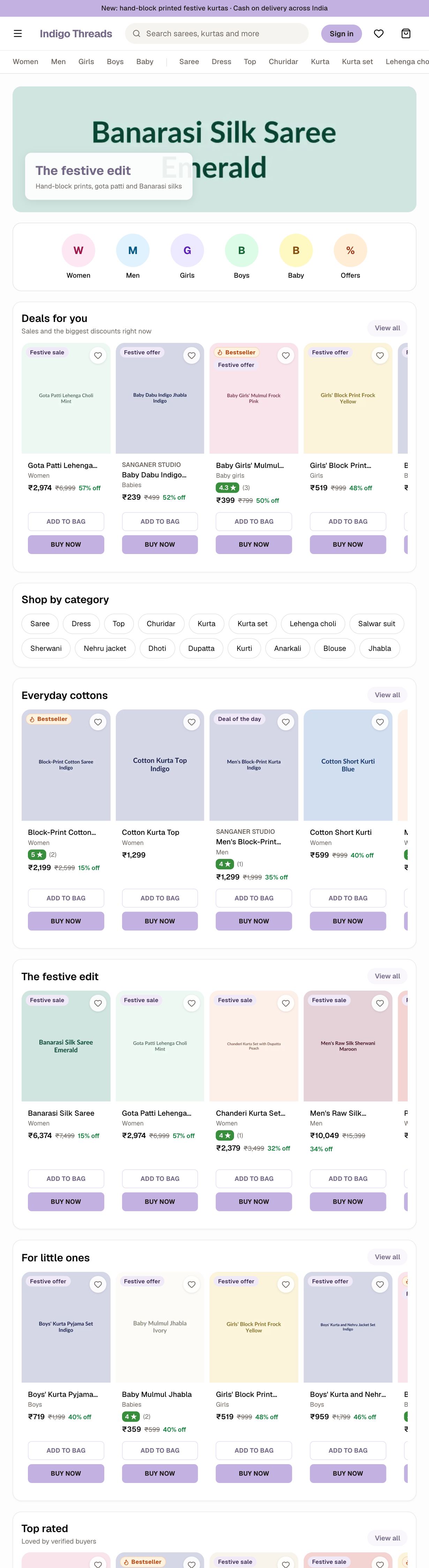Click the search sarees input field
This screenshot has height=1568, width=429.
(x=217, y=33)
